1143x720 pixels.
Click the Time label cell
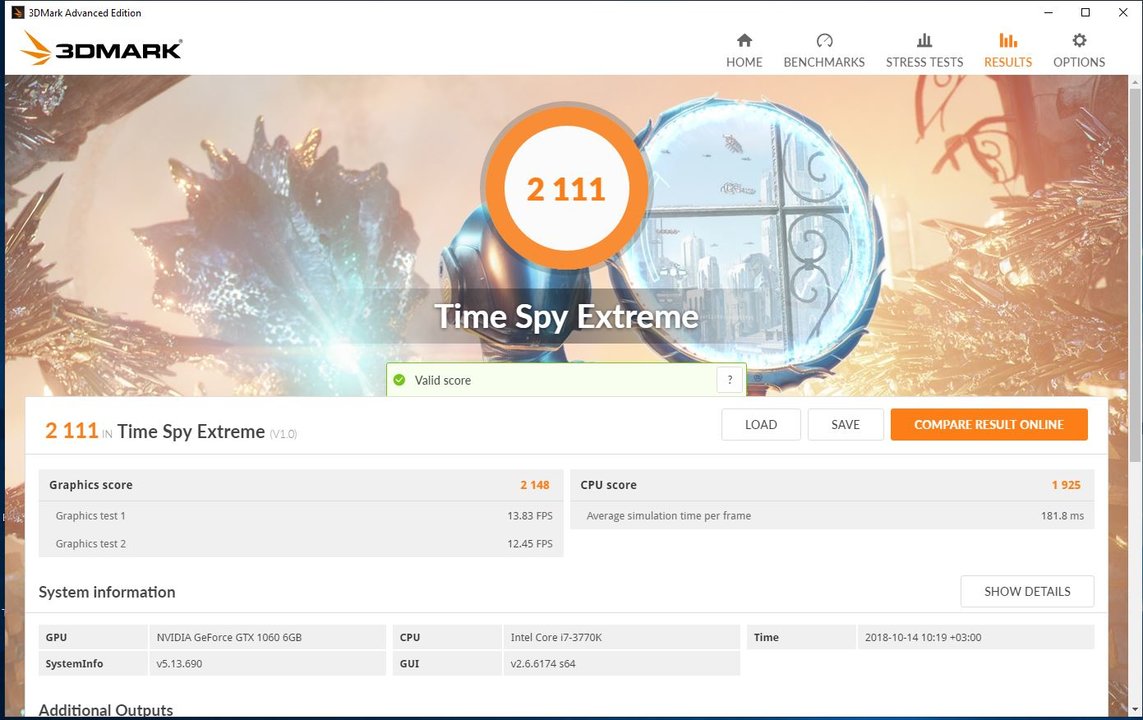pyautogui.click(x=802, y=637)
